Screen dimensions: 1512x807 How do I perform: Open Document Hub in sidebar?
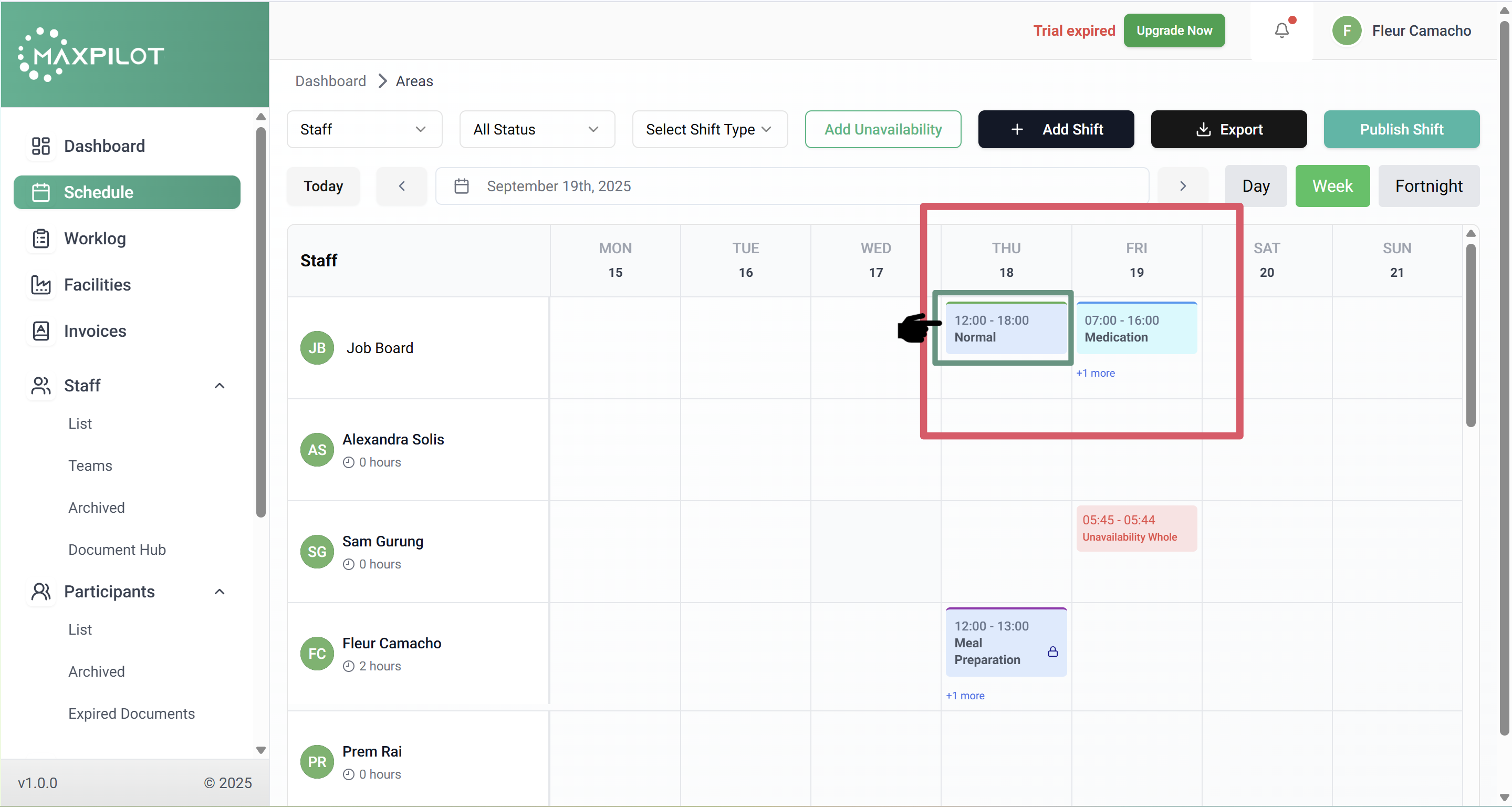(x=117, y=550)
